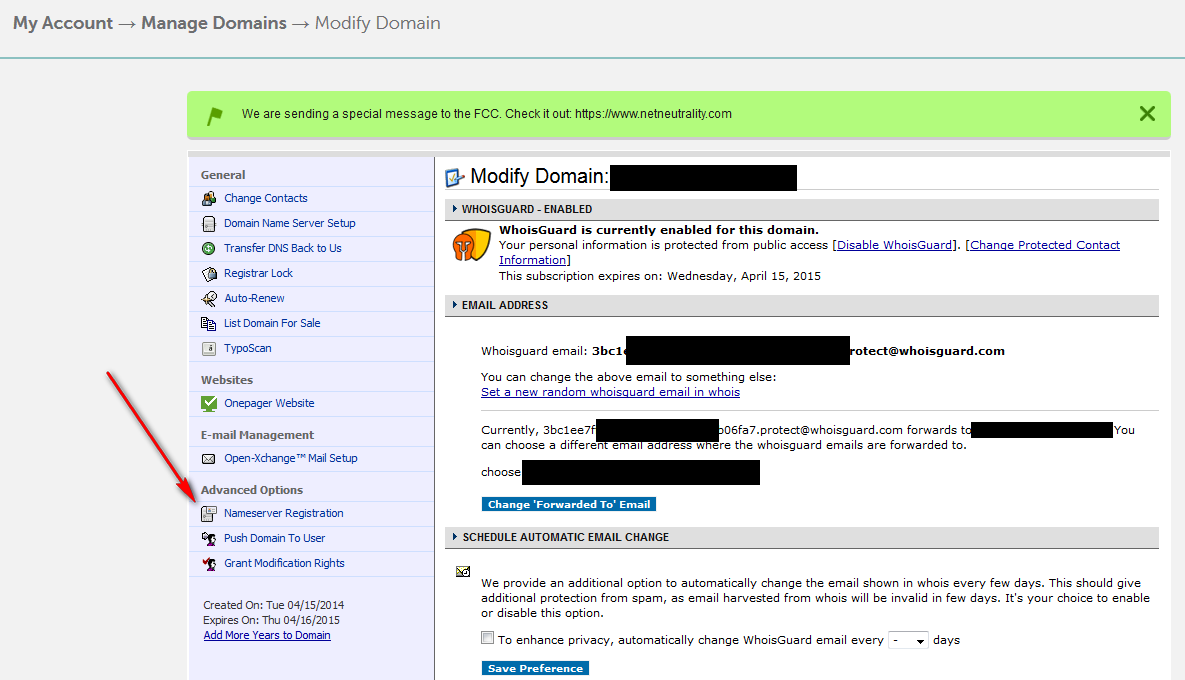
Task: Open Auto-Renew settings
Action: [x=254, y=298]
